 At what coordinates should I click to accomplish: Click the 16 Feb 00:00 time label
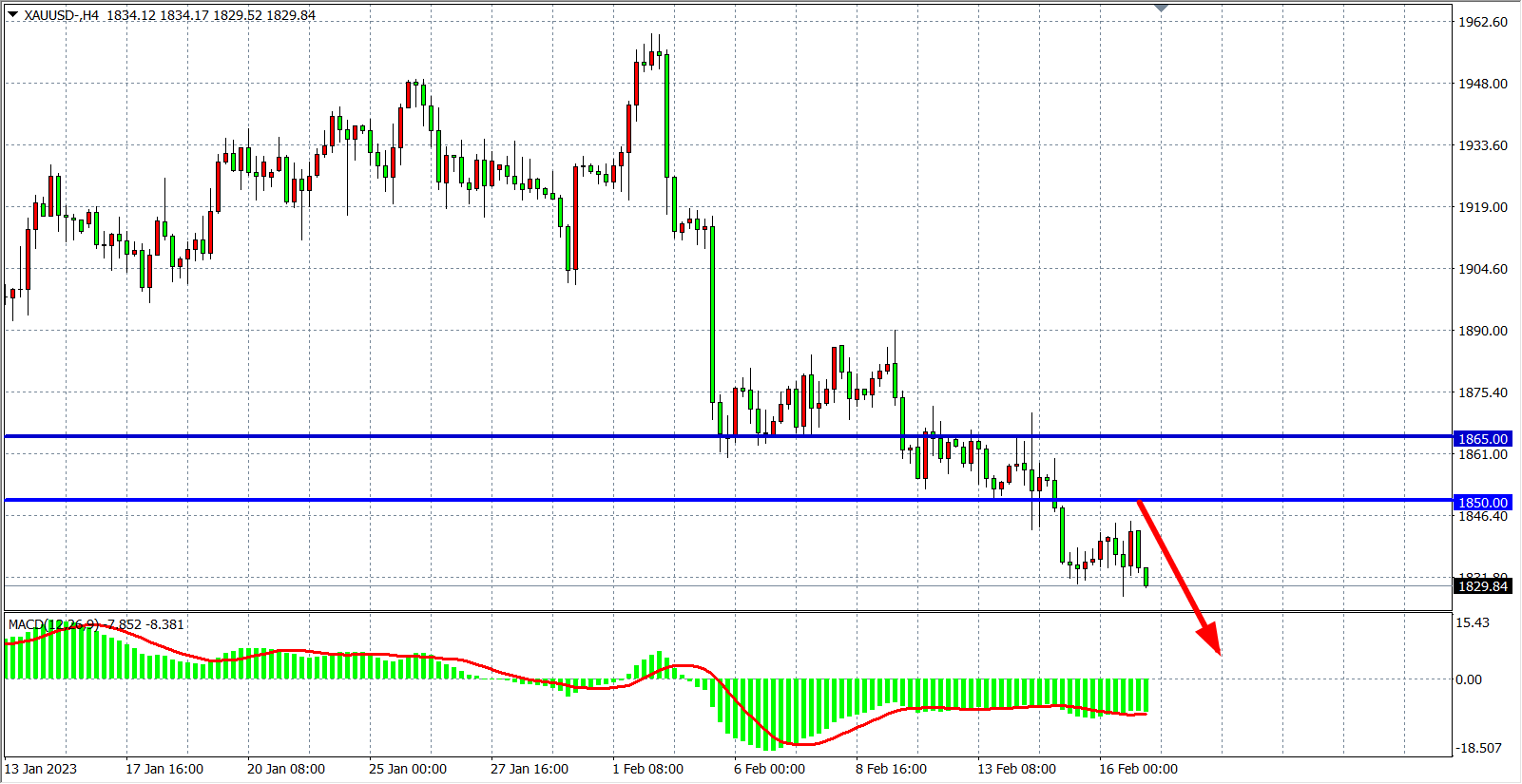(1138, 769)
